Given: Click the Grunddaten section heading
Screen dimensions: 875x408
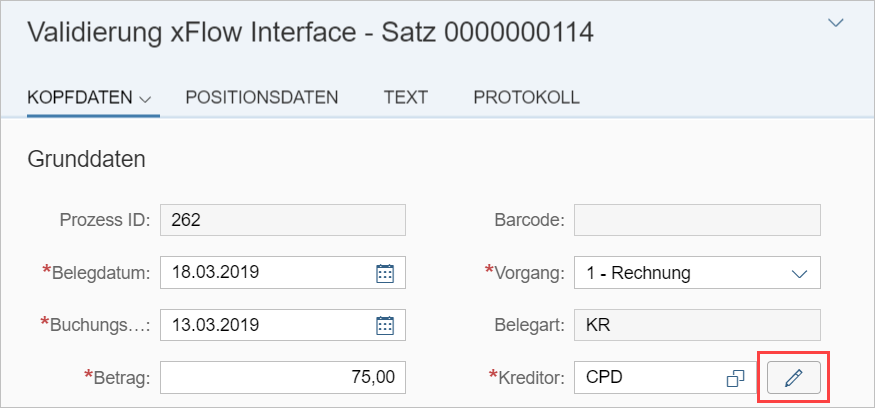Looking at the screenshot, I should [86, 159].
